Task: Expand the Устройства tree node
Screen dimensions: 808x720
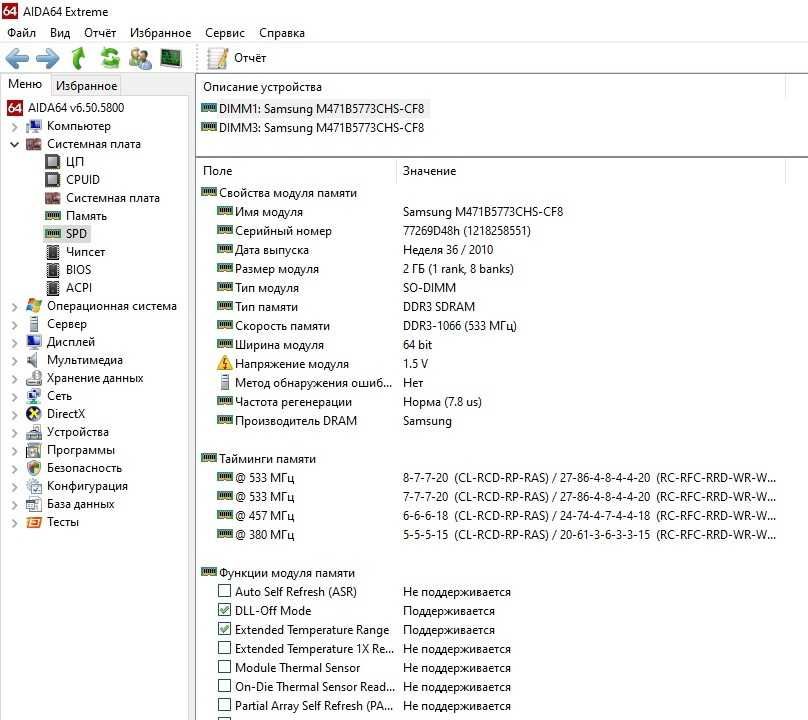Action: 14,433
